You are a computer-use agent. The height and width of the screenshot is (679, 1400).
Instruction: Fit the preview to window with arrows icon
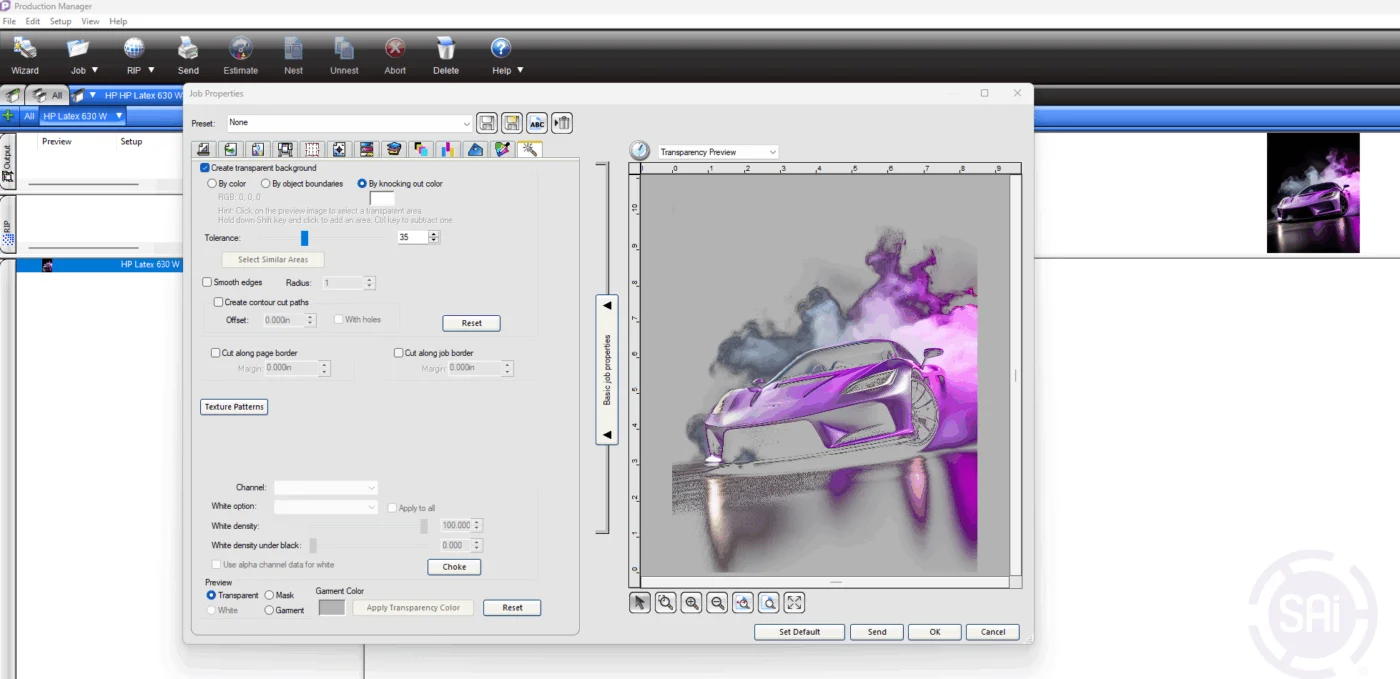[795, 602]
